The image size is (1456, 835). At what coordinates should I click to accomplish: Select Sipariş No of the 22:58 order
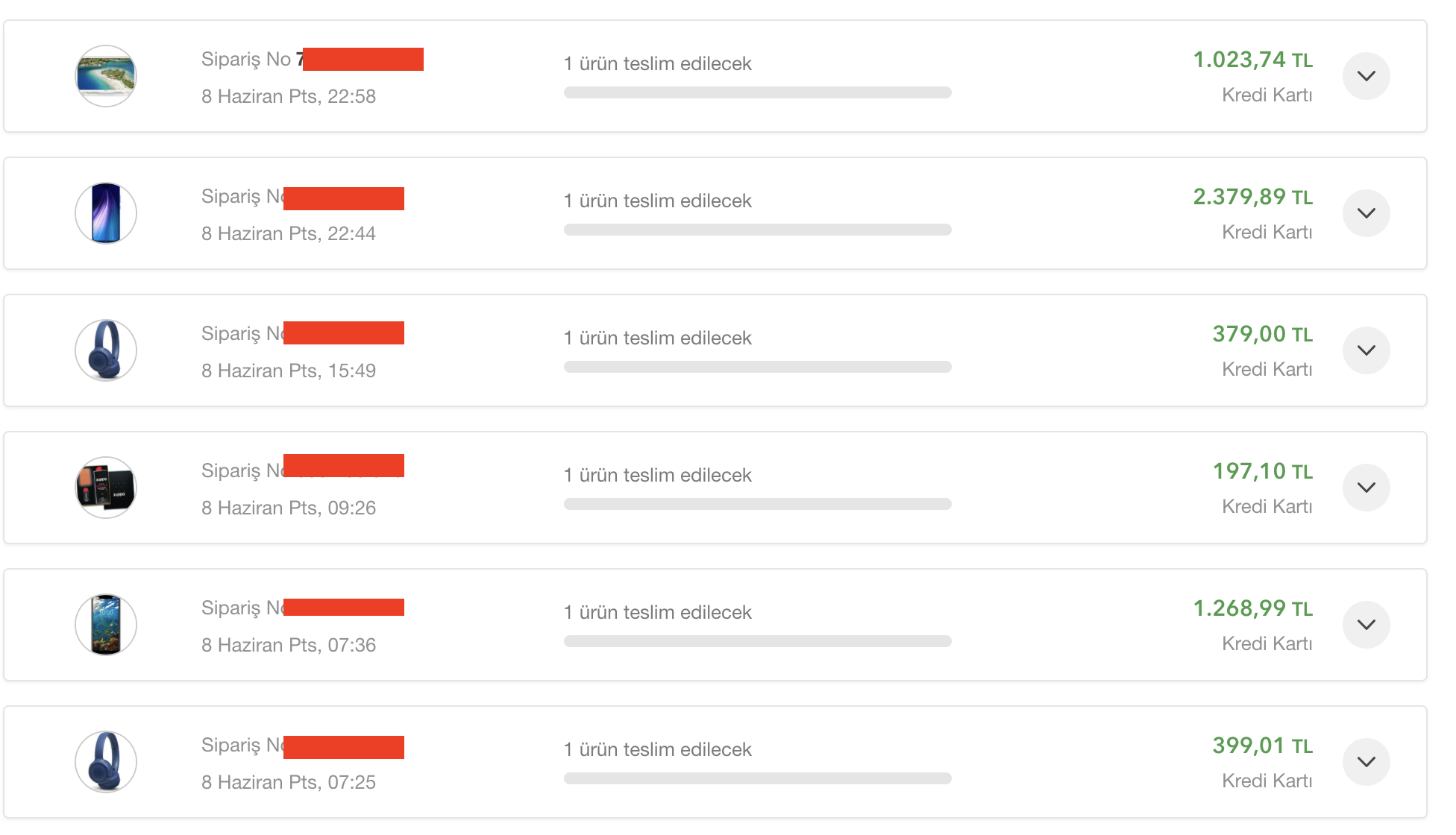pos(313,59)
